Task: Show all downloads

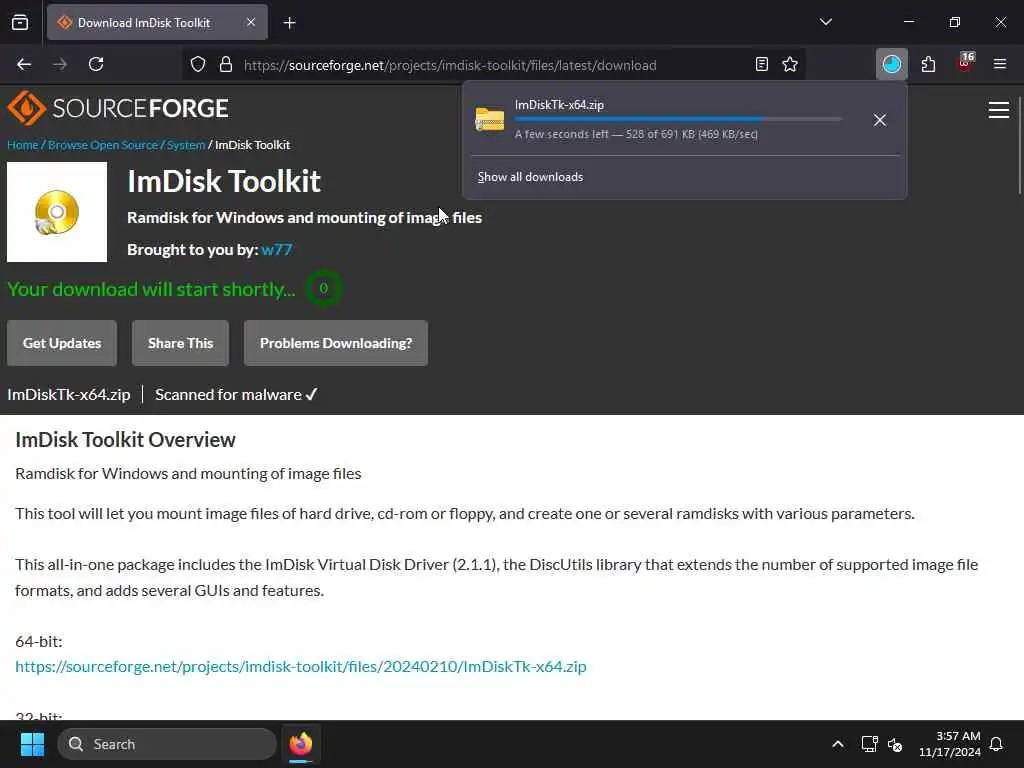Action: [530, 177]
